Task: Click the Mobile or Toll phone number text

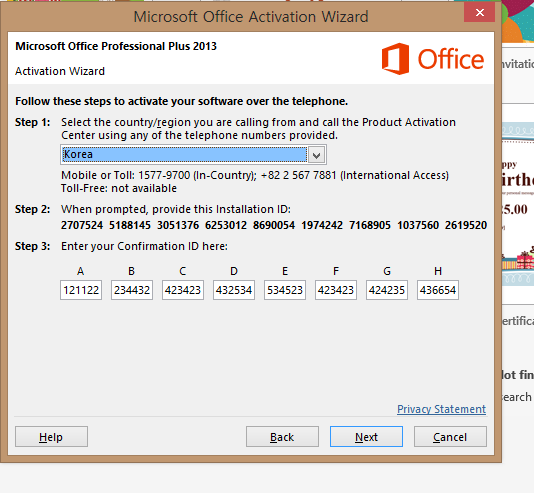Action: coord(255,175)
